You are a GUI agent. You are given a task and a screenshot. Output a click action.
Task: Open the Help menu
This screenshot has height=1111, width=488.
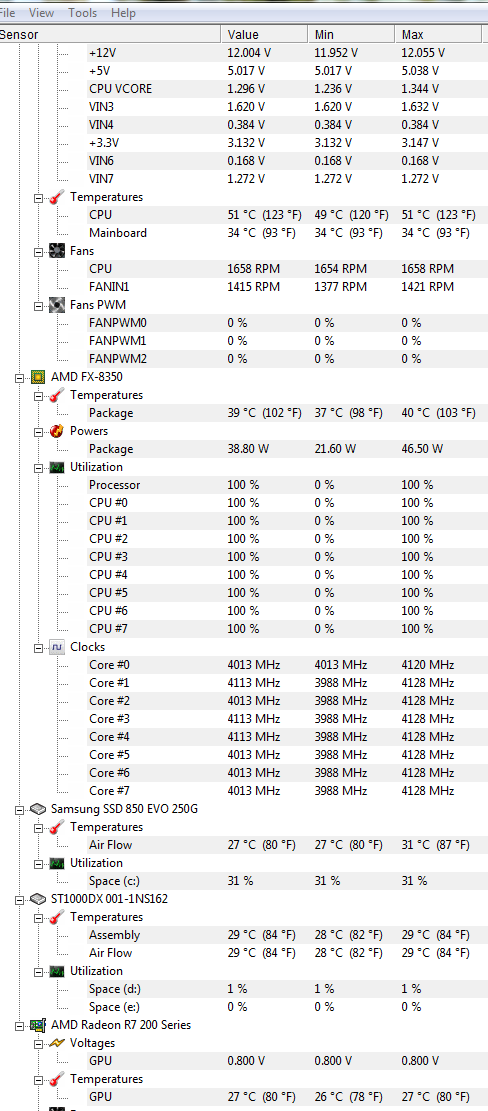(x=123, y=13)
